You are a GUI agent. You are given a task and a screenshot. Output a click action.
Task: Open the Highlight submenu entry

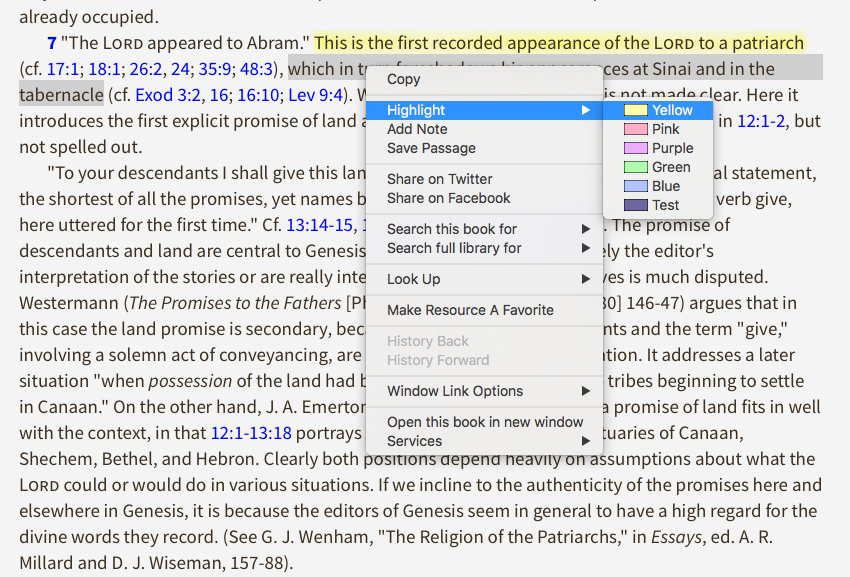tap(484, 110)
